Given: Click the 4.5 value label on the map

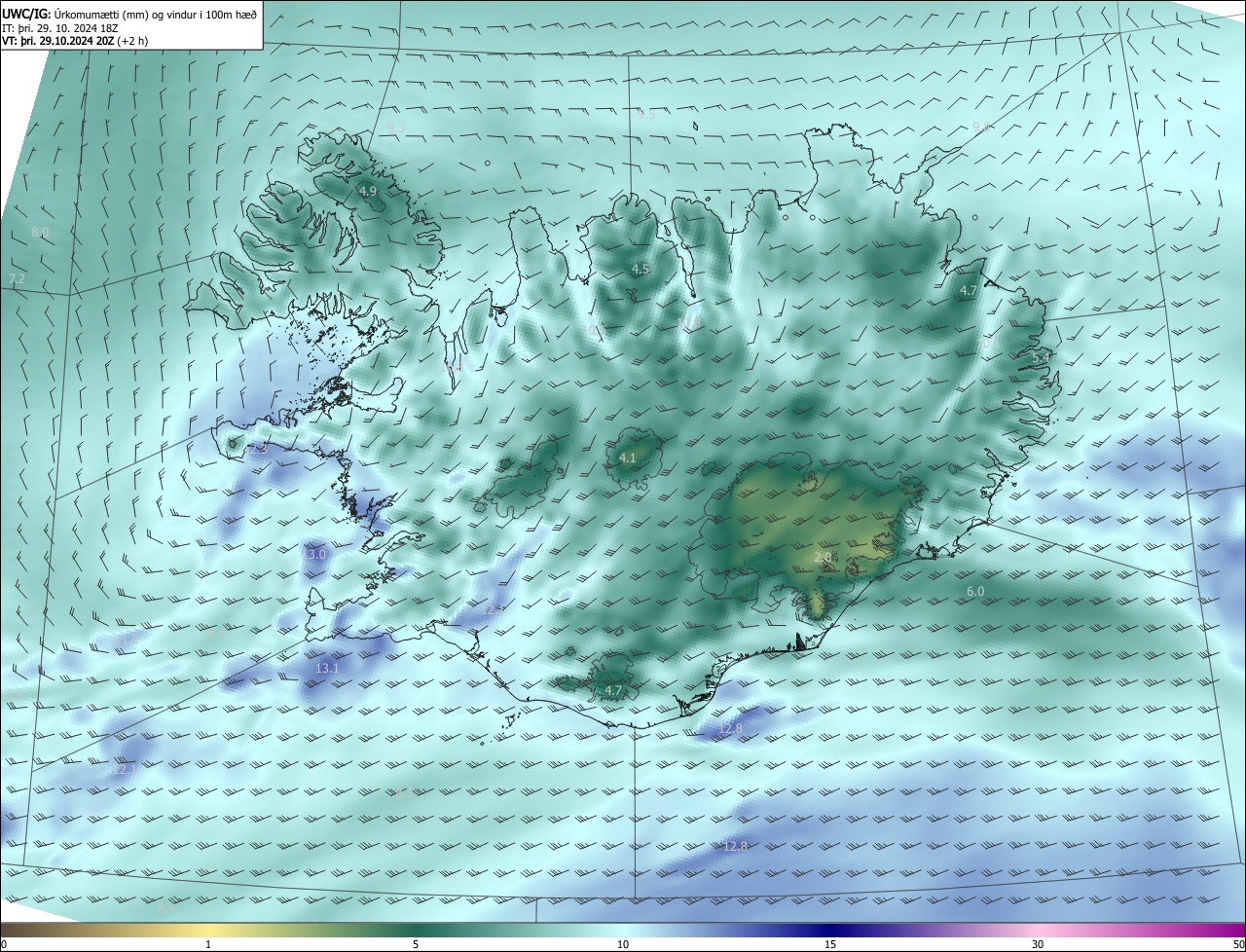Looking at the screenshot, I should pyautogui.click(x=640, y=270).
